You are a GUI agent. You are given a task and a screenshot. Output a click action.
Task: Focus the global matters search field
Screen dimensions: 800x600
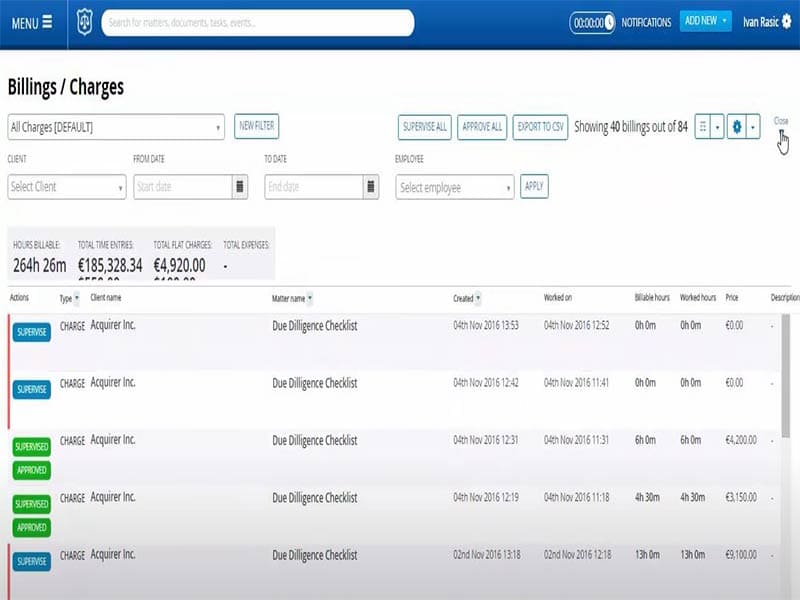tap(258, 22)
